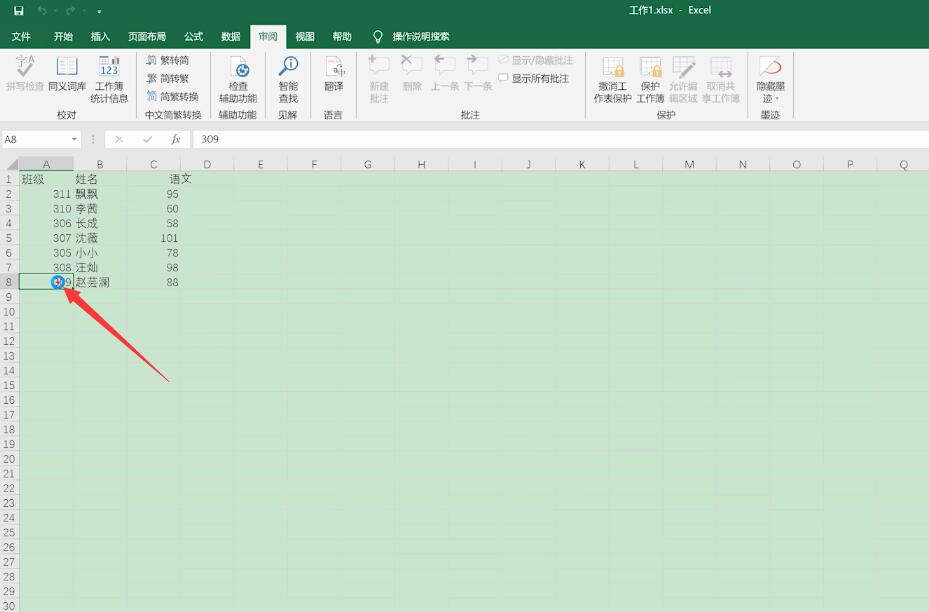Select column A header

[46, 164]
